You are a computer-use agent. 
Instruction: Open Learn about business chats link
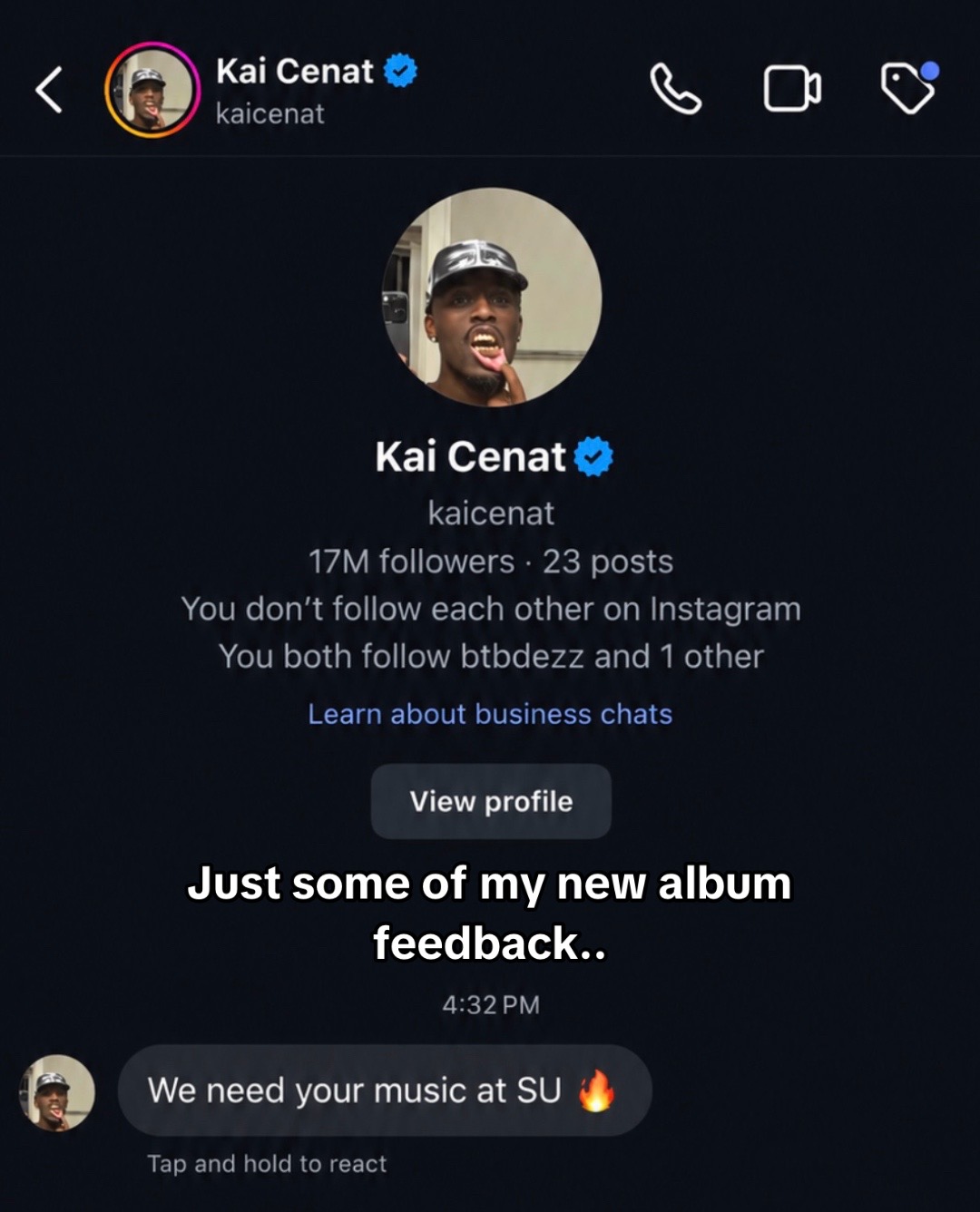(x=490, y=714)
